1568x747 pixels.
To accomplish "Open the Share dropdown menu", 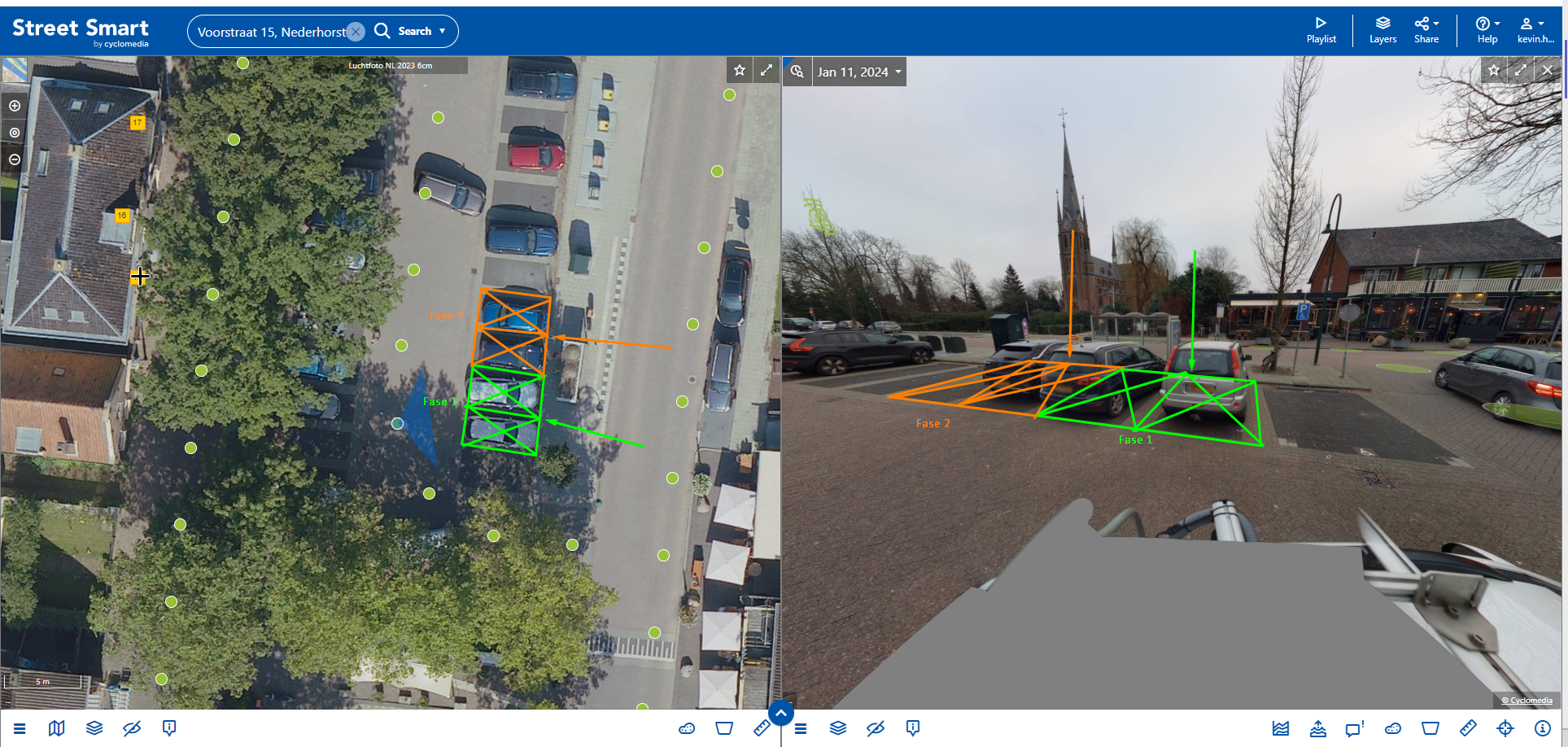I will [1426, 30].
